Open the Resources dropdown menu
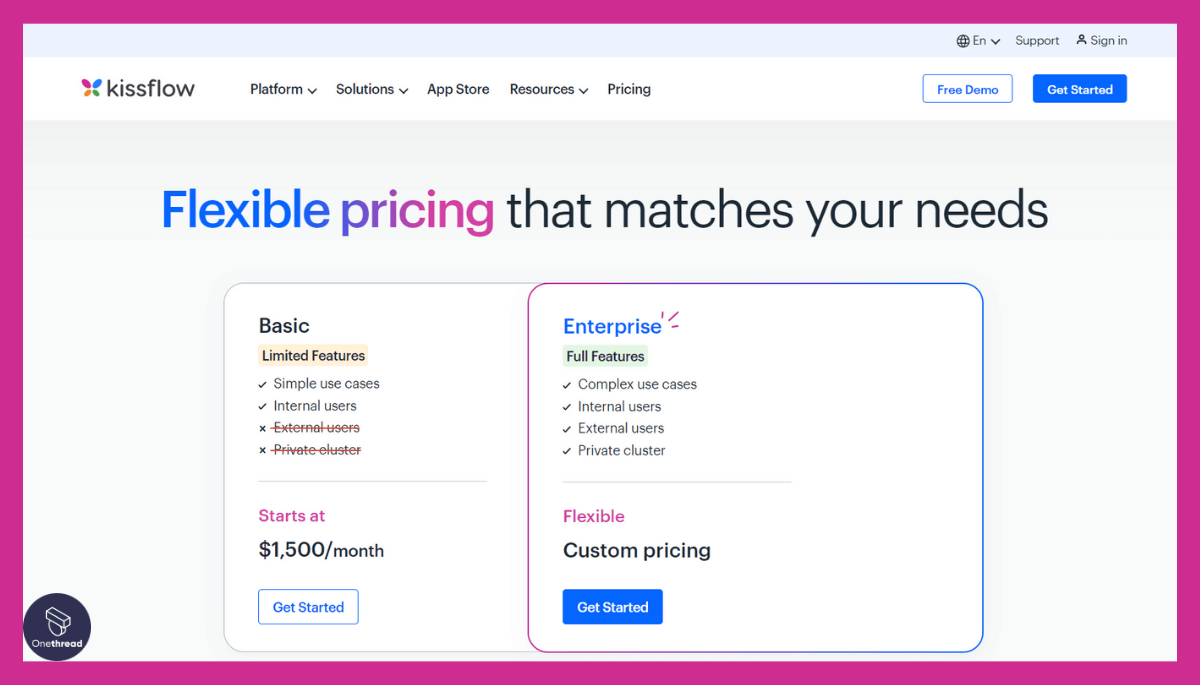Image resolution: width=1200 pixels, height=685 pixels. pyautogui.click(x=548, y=89)
